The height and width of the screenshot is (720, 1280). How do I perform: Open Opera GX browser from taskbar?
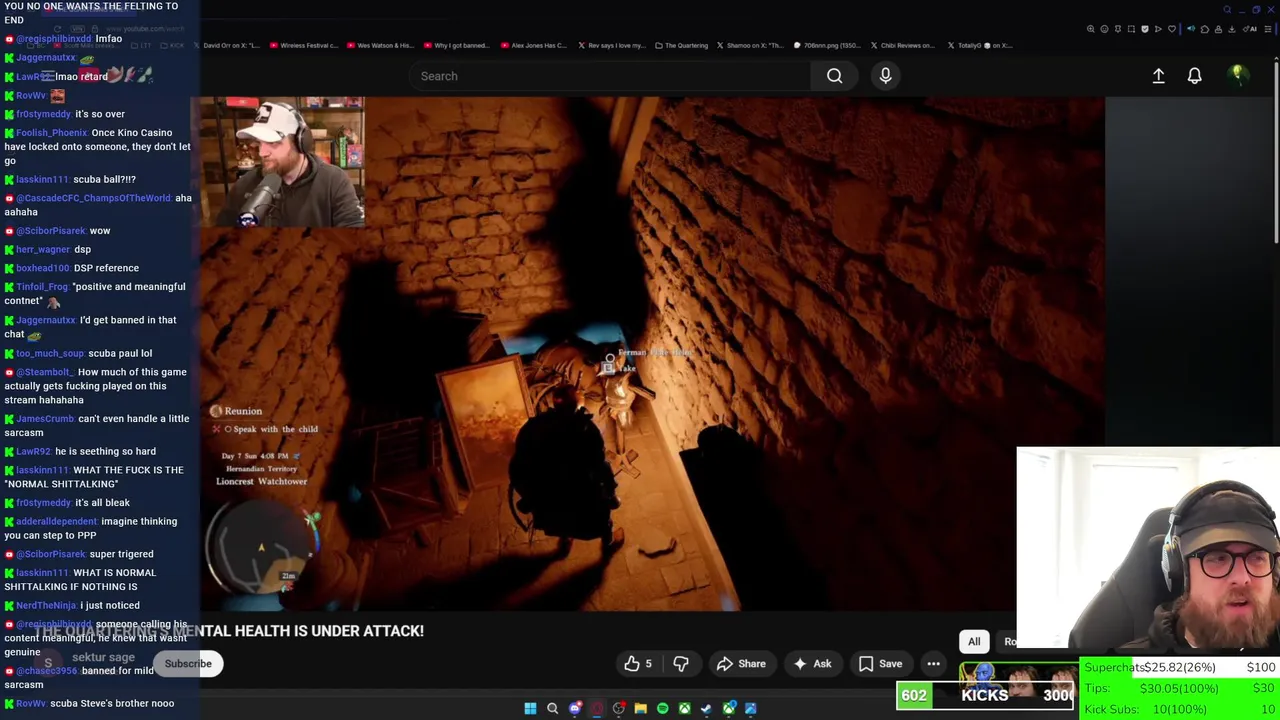click(x=597, y=709)
